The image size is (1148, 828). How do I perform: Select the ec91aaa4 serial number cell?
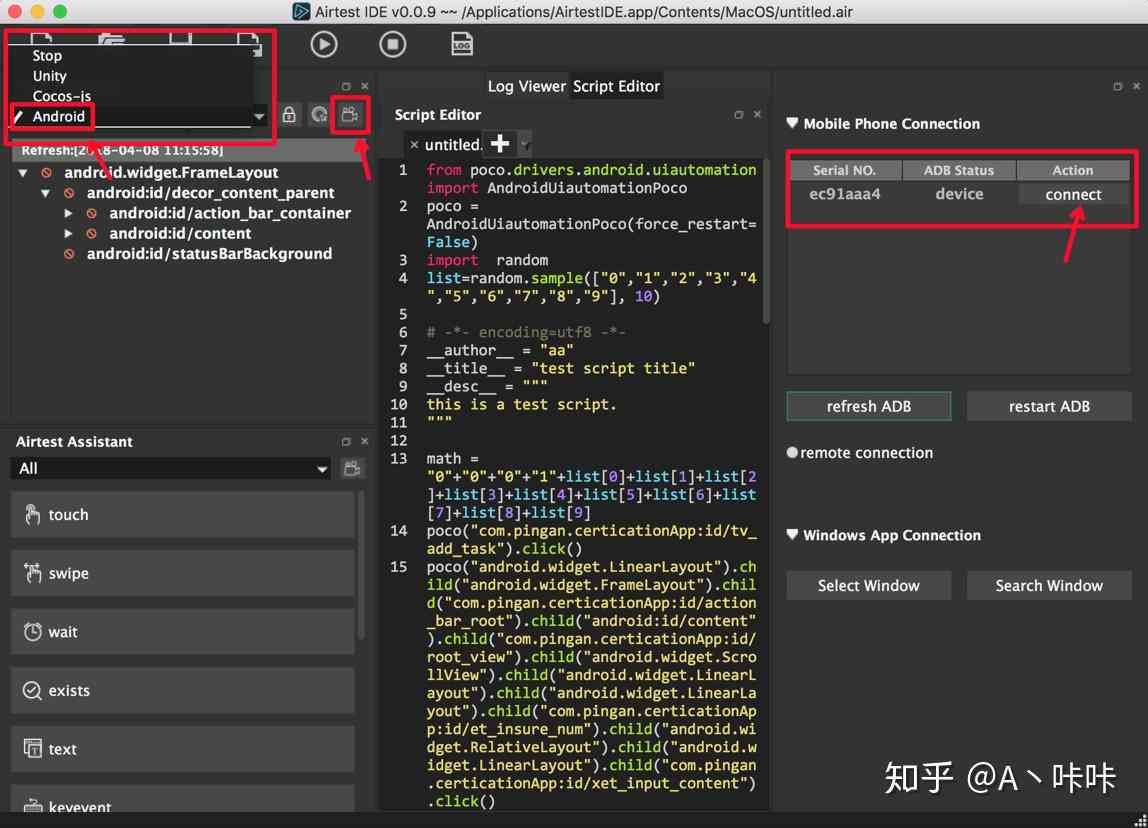pos(844,195)
